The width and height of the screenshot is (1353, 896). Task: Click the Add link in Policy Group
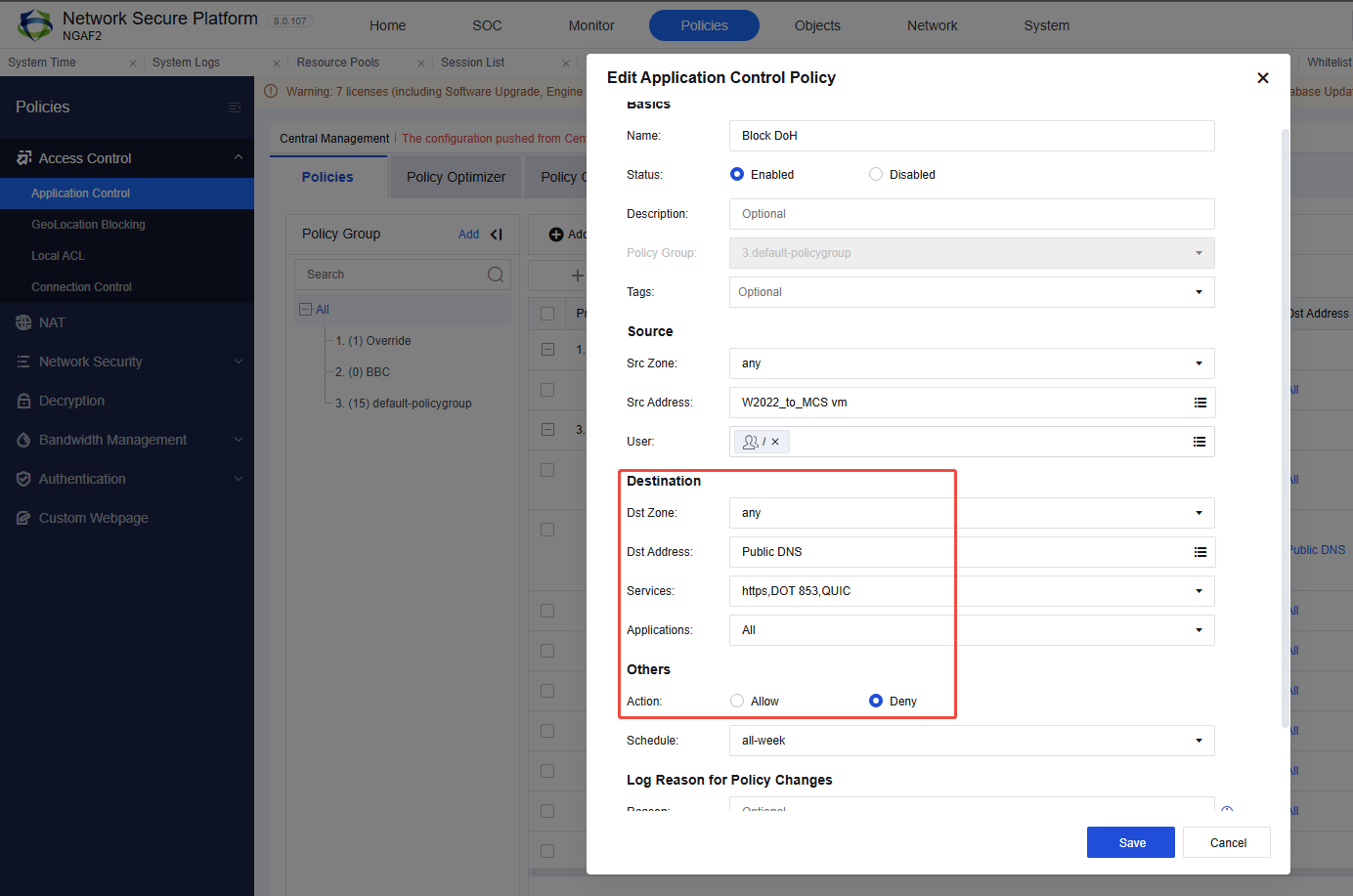(x=469, y=235)
